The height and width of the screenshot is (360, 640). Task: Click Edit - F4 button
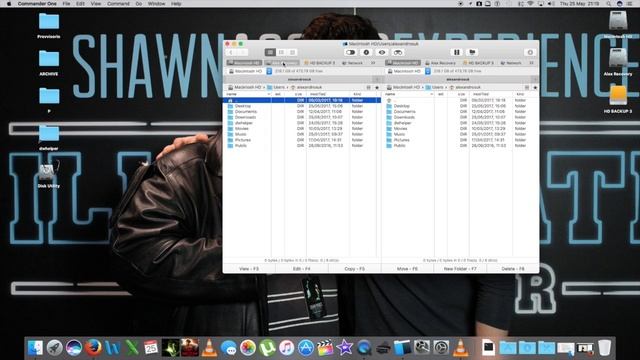point(302,269)
